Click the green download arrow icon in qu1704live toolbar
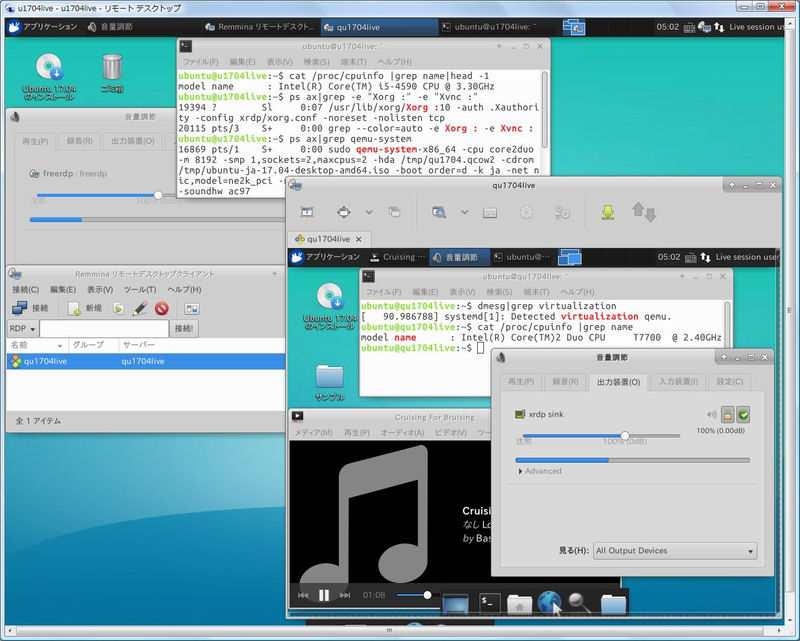The image size is (800, 641). click(607, 212)
